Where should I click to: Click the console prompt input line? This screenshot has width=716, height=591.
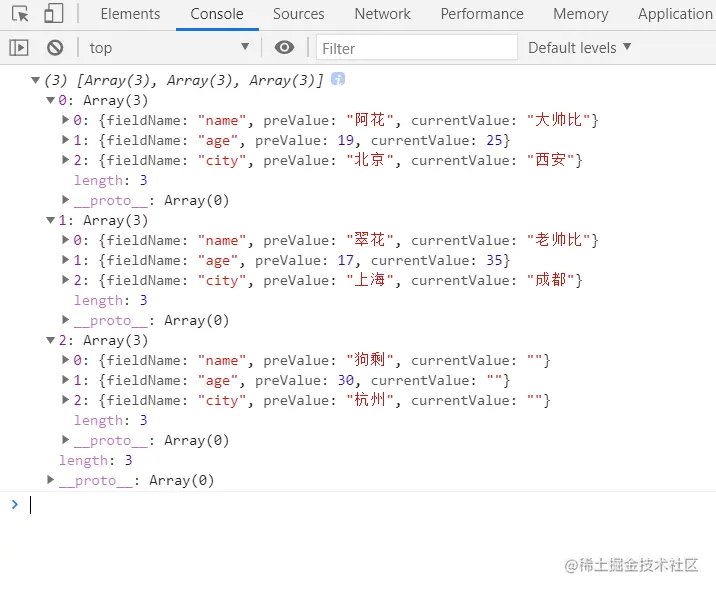point(360,505)
